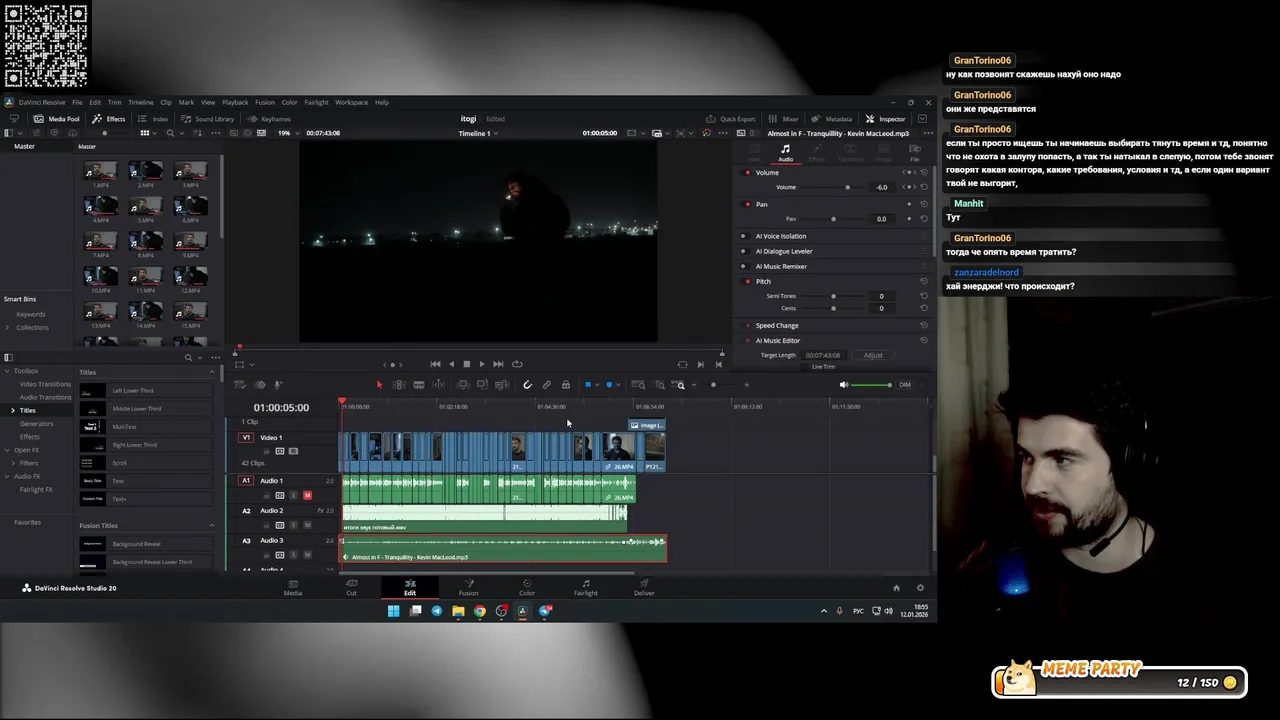Toggle the timeline snapping magnet icon
The height and width of the screenshot is (720, 1280).
click(x=527, y=385)
